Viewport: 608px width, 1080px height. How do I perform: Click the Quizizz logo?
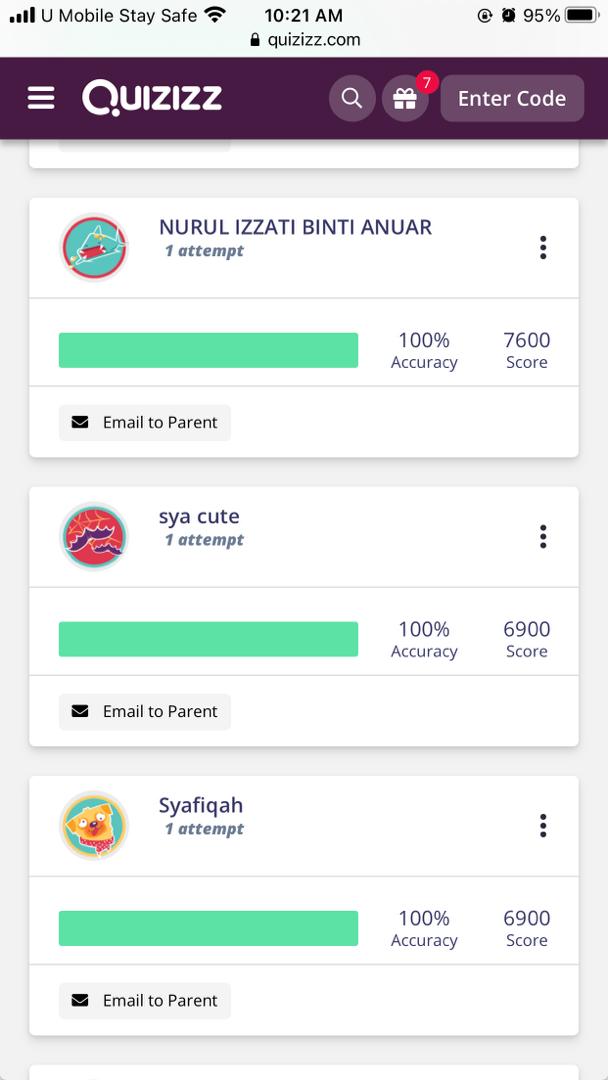tap(152, 98)
